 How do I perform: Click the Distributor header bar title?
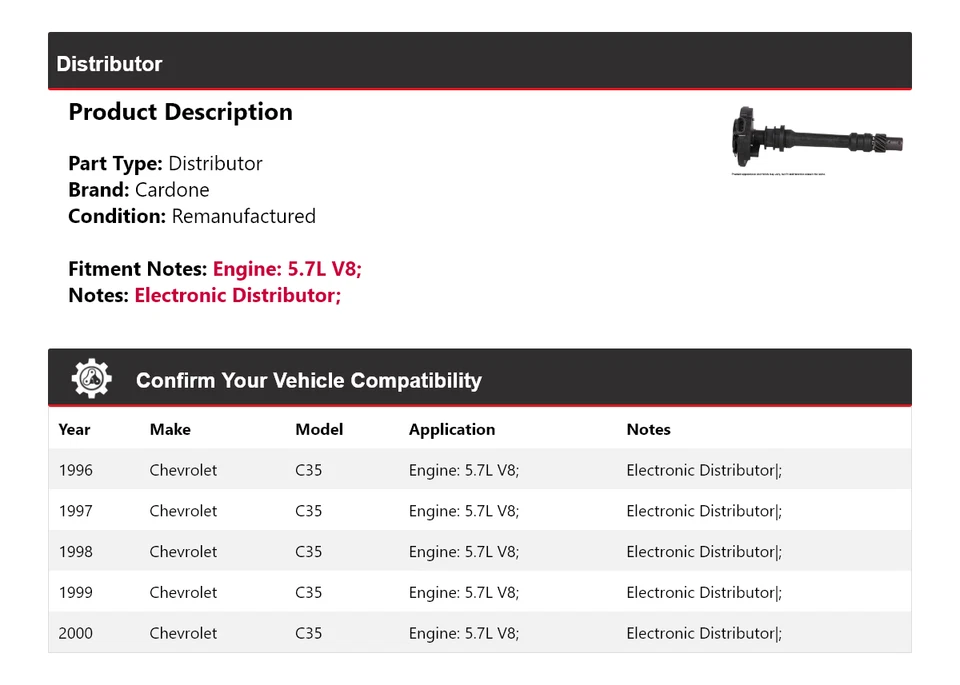[x=109, y=64]
